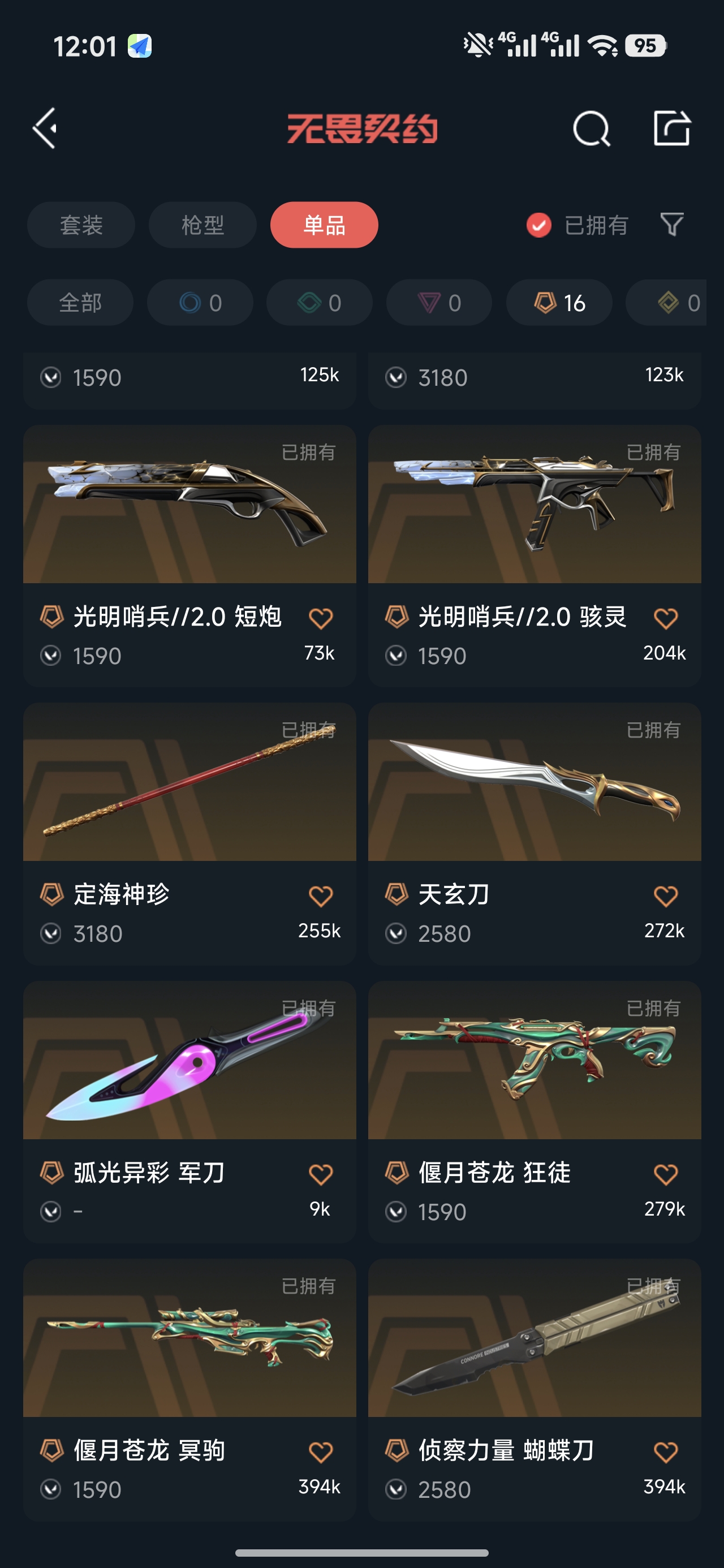Tap heart icon on 天玄刀
The width and height of the screenshot is (724, 1568).
(x=666, y=896)
